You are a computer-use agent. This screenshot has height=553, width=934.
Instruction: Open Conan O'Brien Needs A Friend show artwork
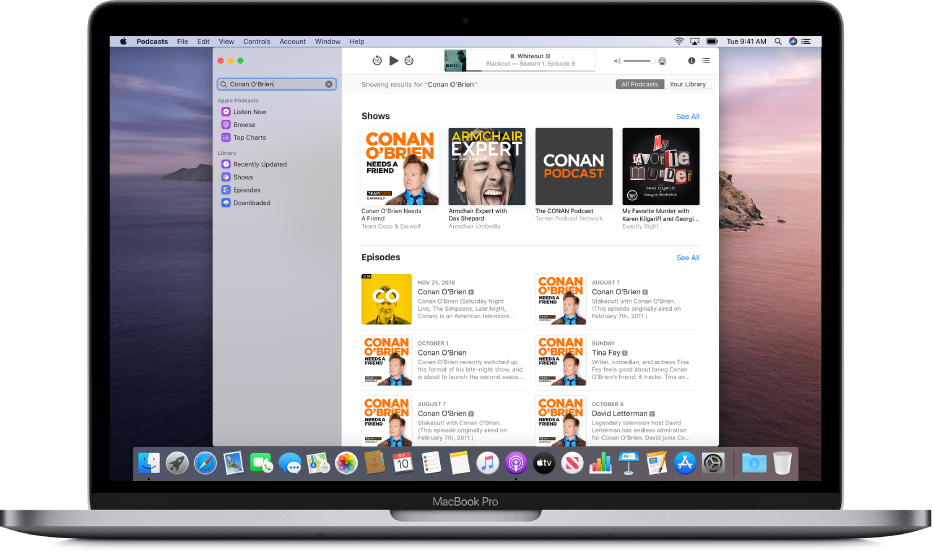(x=400, y=166)
